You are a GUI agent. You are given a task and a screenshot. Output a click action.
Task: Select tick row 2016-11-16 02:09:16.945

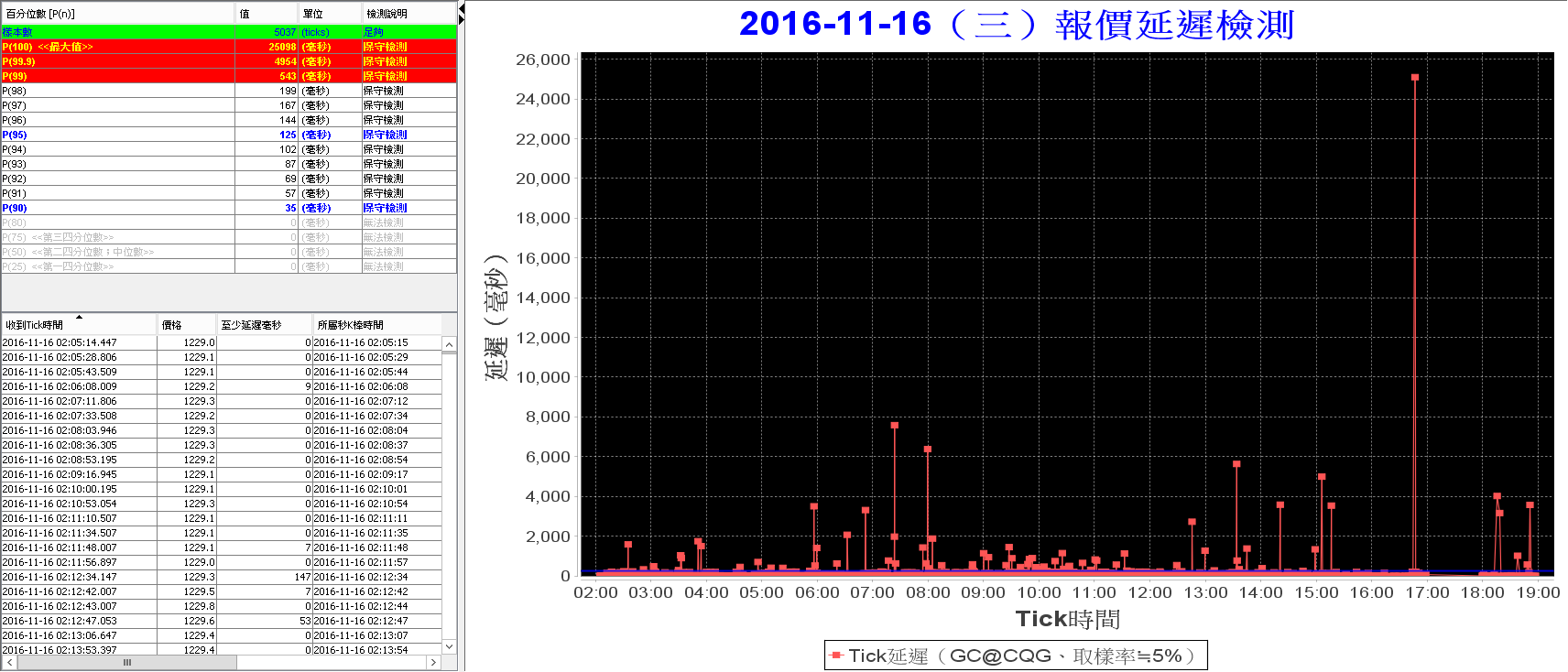[x=222, y=474]
